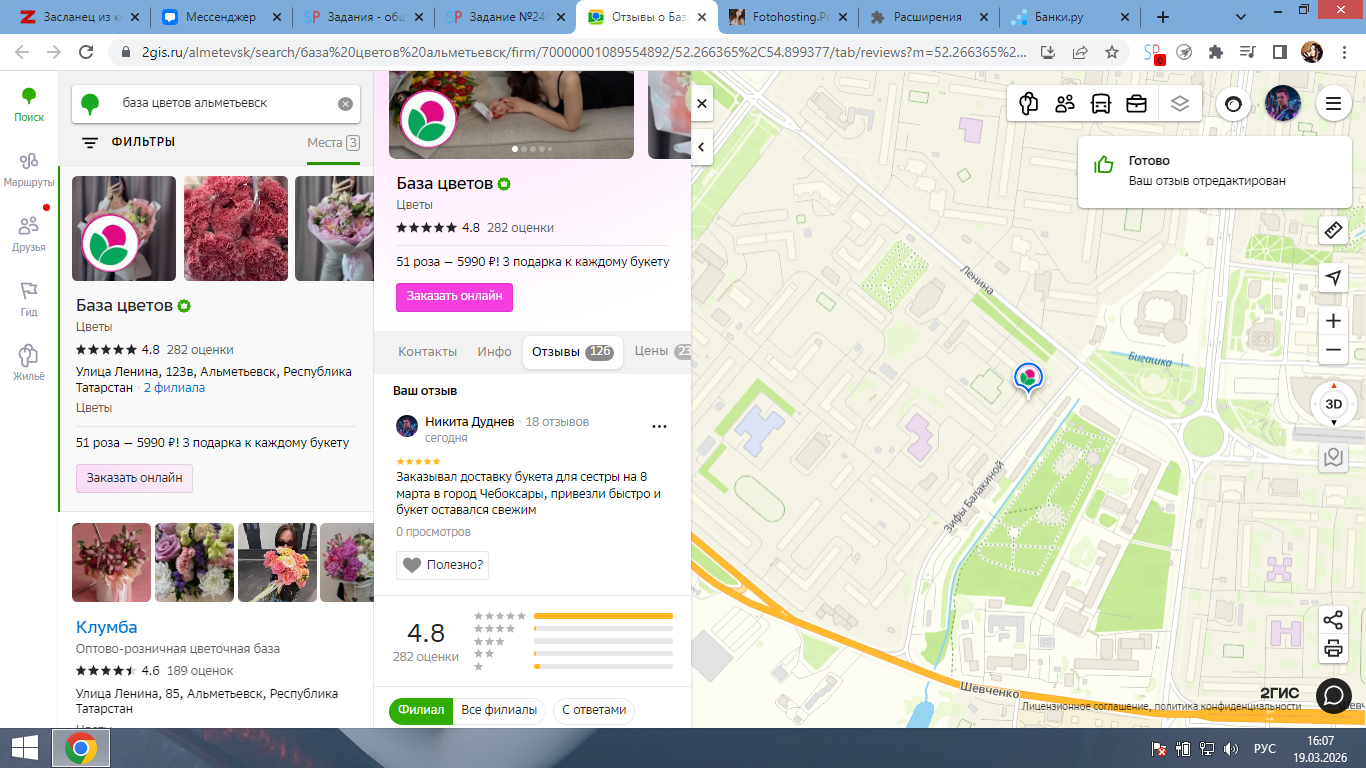Open the Поиск section in the left sidebar
The height and width of the screenshot is (768, 1366).
tap(29, 105)
